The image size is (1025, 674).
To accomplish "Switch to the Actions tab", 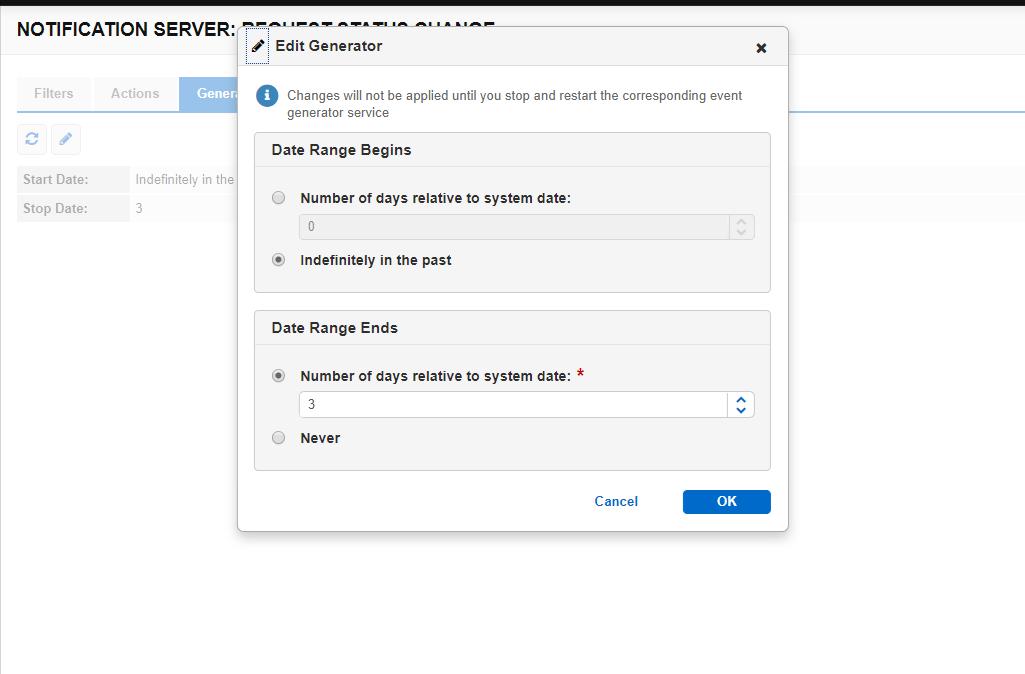I will pyautogui.click(x=134, y=93).
